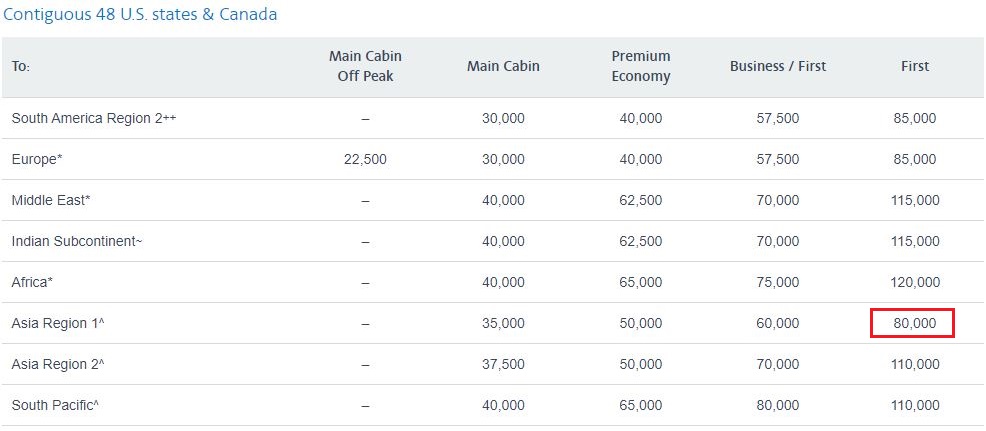Click Africa's 120,000 First value
Viewport: 986px width, 431px height.
click(x=915, y=283)
